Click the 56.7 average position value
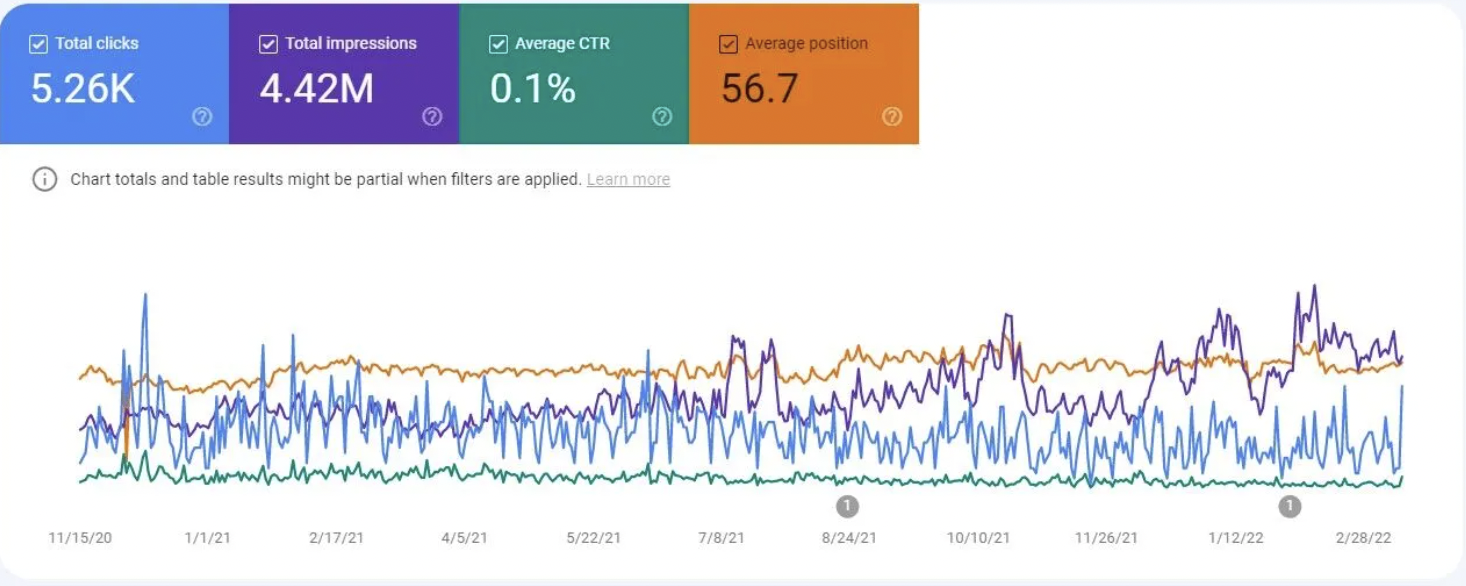The image size is (1466, 586). pyautogui.click(x=760, y=89)
